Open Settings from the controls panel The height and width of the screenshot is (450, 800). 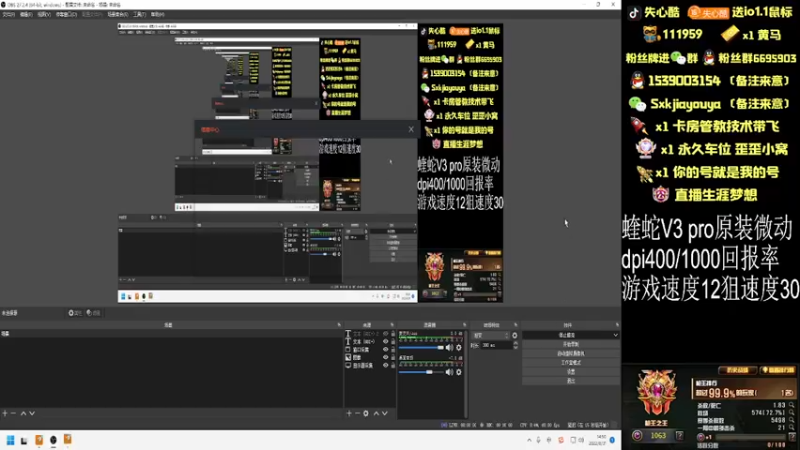(x=571, y=371)
